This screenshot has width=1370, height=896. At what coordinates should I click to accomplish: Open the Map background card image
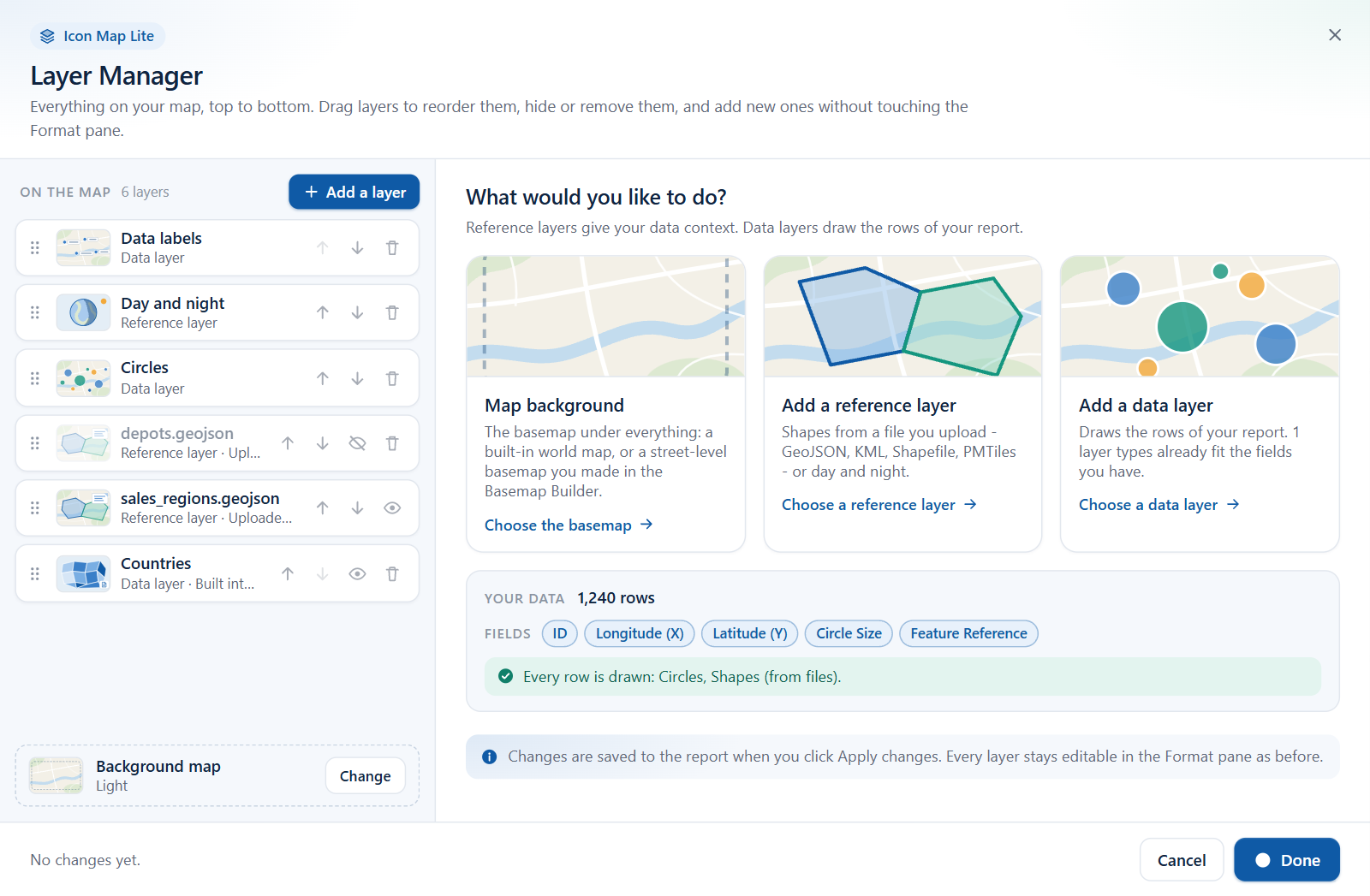pyautogui.click(x=605, y=317)
